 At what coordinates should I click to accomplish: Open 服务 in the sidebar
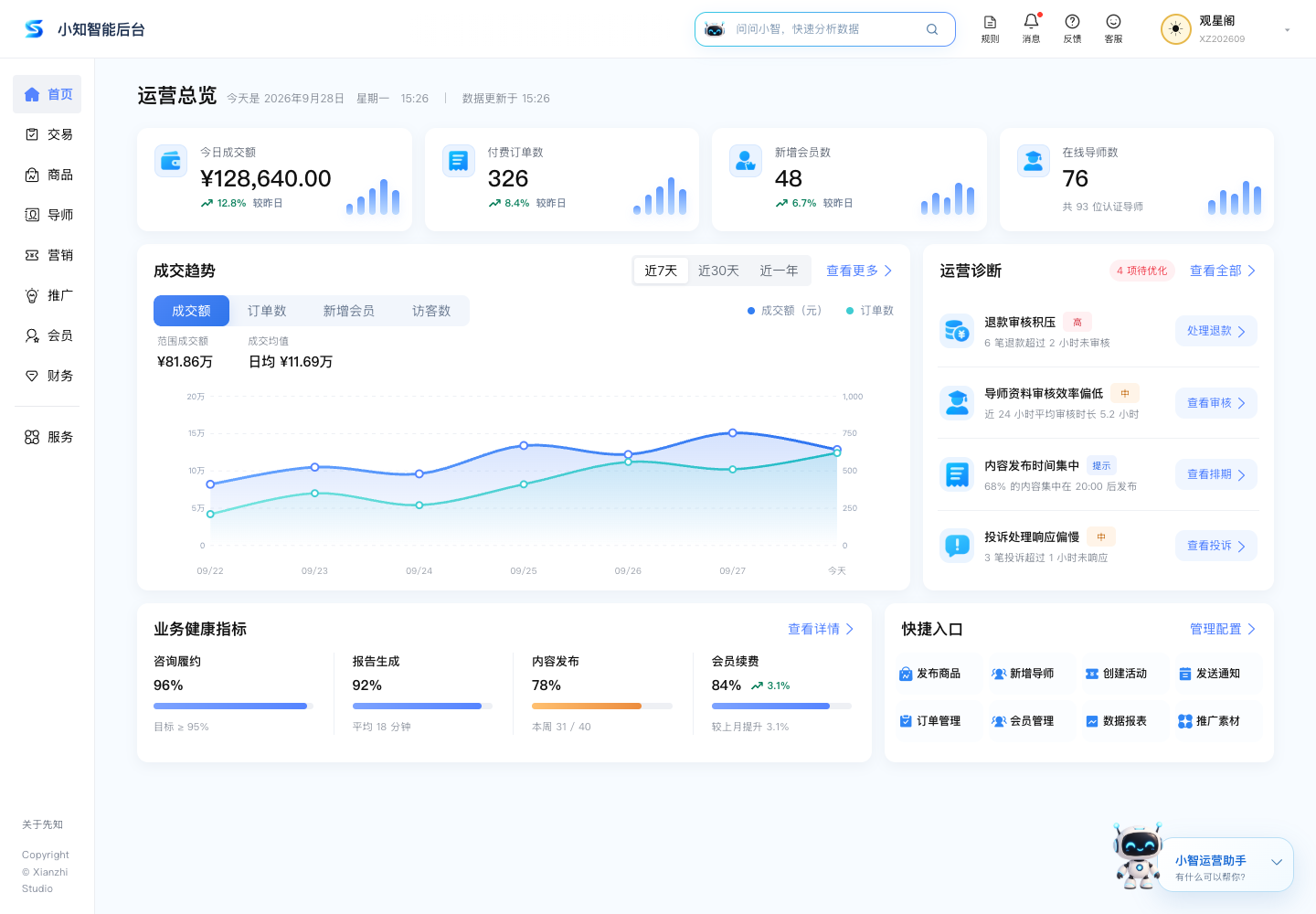pyautogui.click(x=48, y=437)
